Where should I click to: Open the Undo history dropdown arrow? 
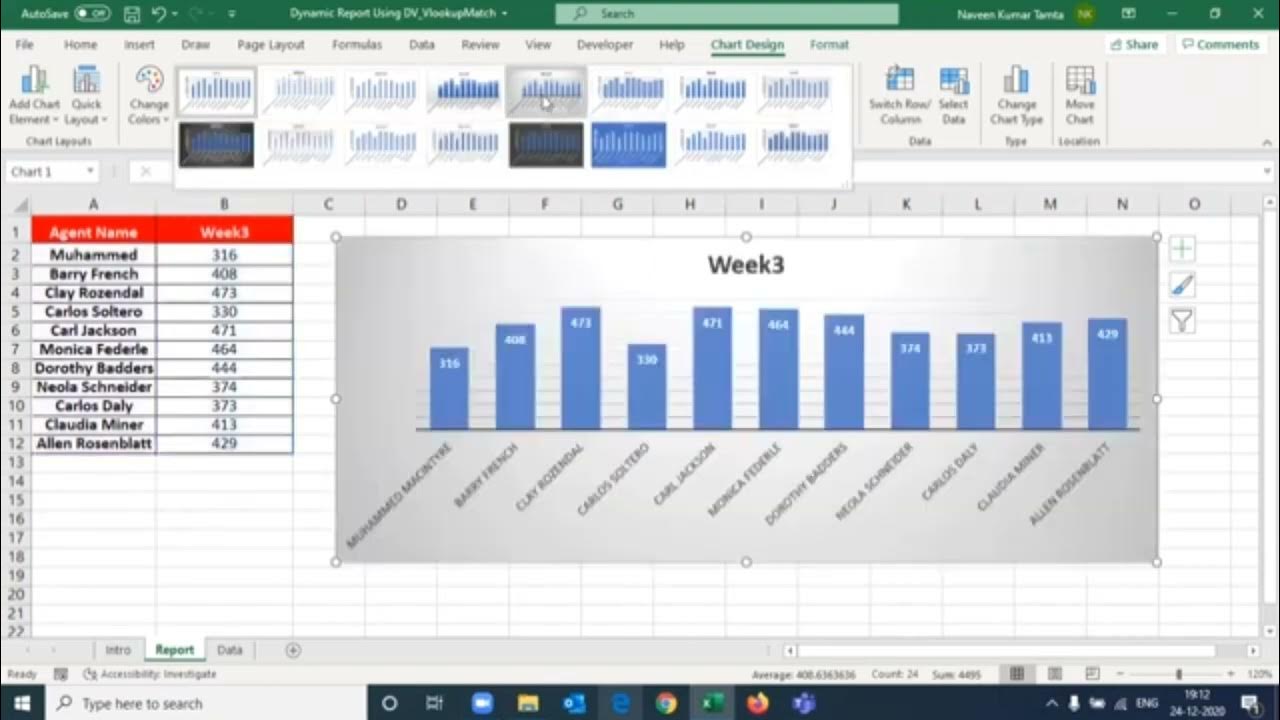click(175, 14)
